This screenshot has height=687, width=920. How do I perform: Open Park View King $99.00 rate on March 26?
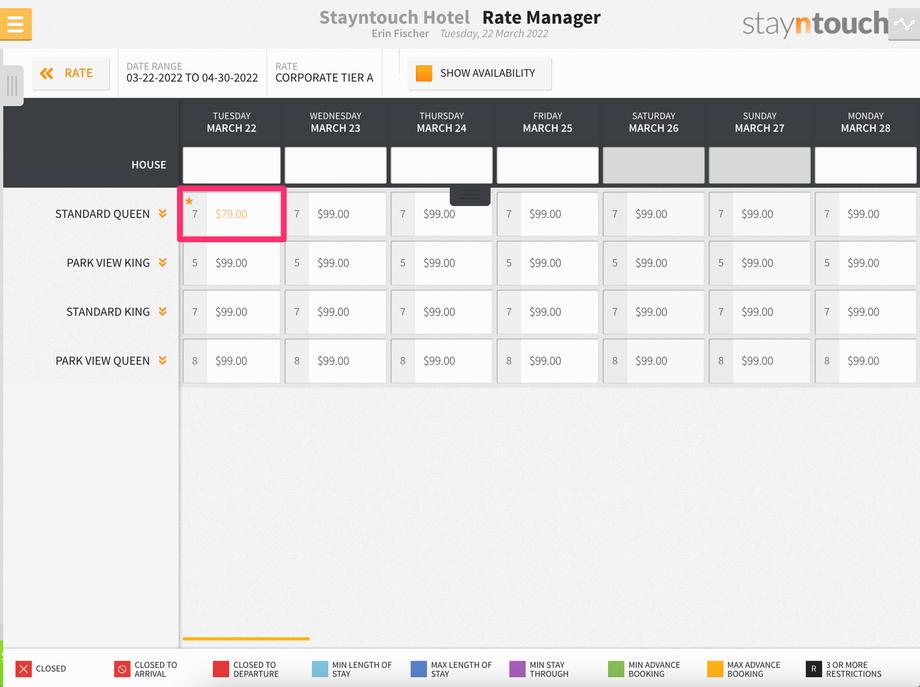coord(654,263)
